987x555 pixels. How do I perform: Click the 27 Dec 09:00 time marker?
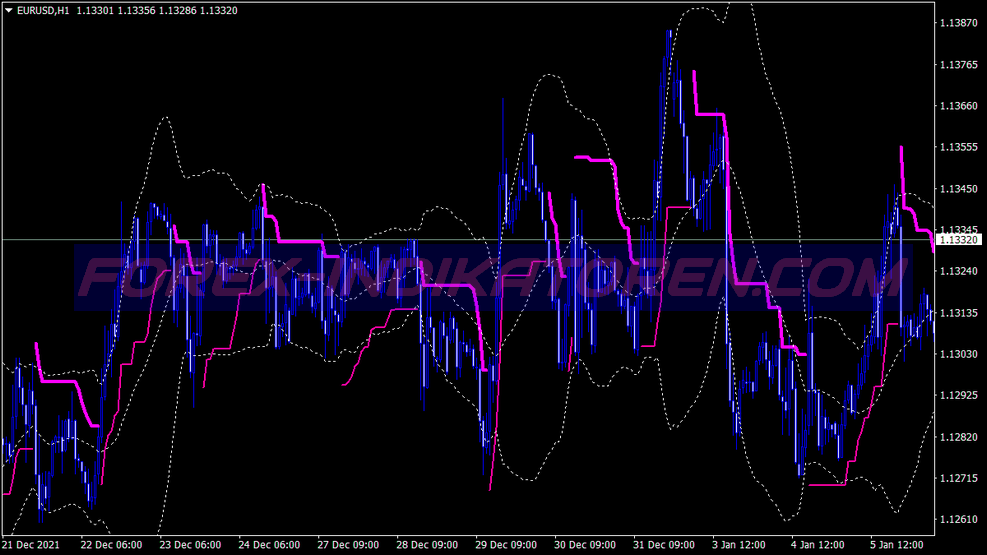click(348, 546)
